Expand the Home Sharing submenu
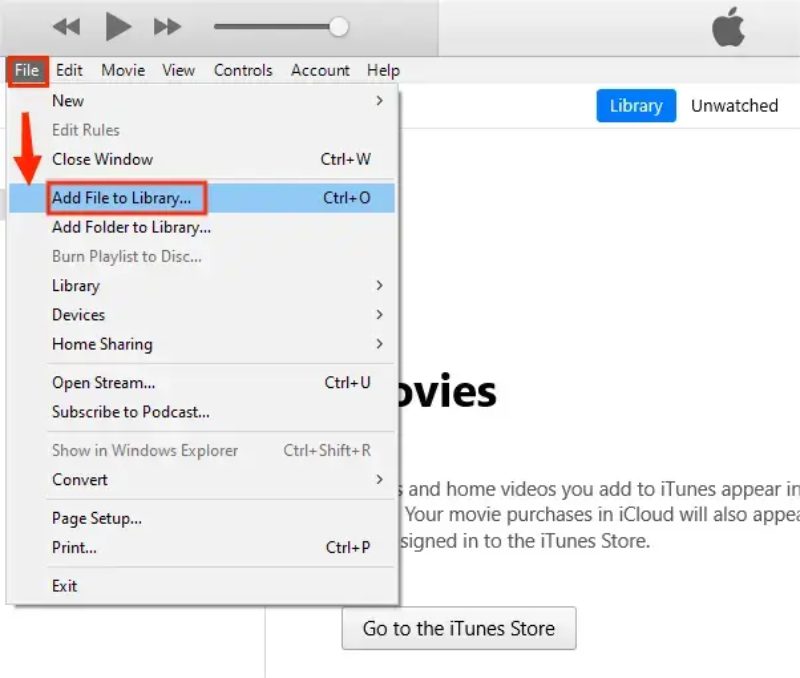This screenshot has width=800, height=678. click(202, 344)
